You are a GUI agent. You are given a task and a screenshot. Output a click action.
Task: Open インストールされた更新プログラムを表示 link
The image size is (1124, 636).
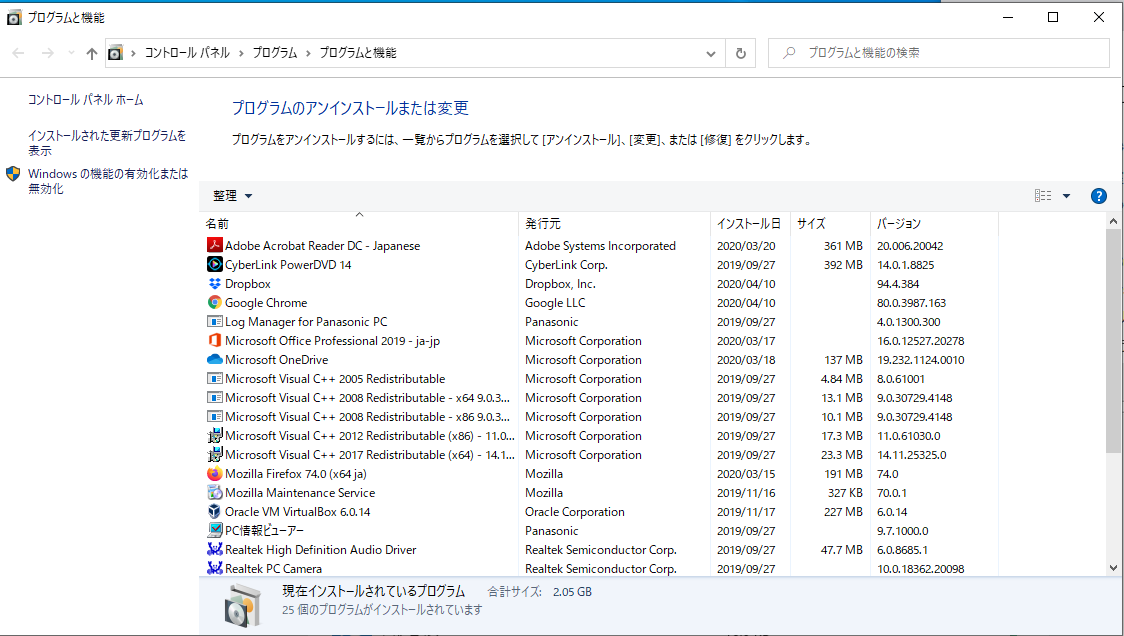(107, 143)
